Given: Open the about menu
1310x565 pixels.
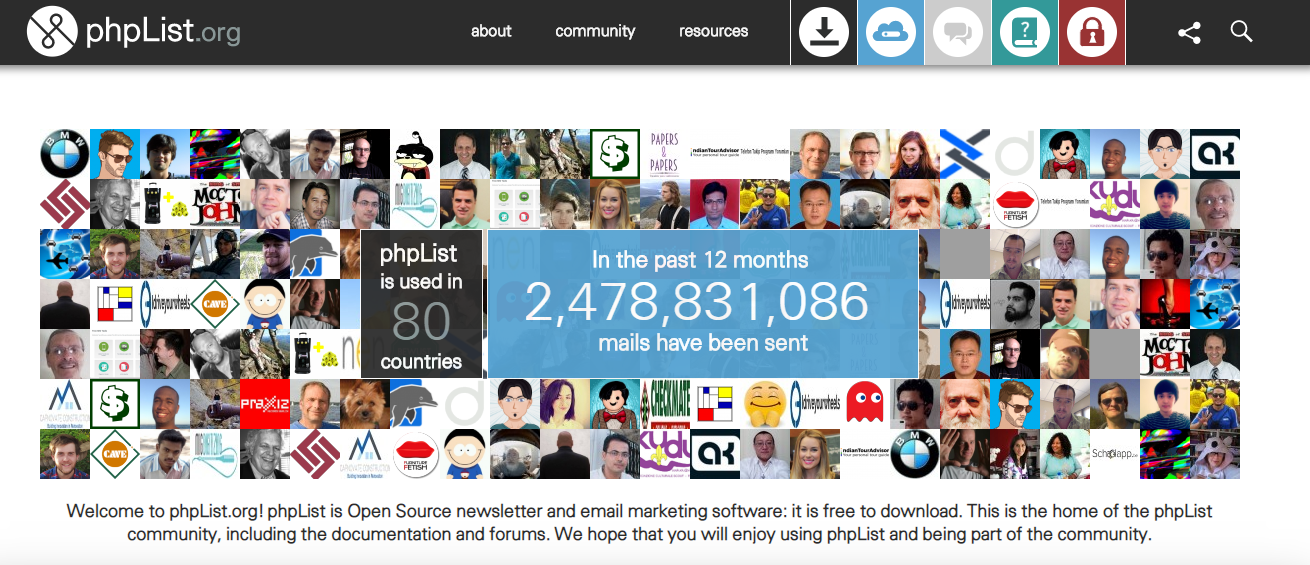Looking at the screenshot, I should tap(491, 31).
